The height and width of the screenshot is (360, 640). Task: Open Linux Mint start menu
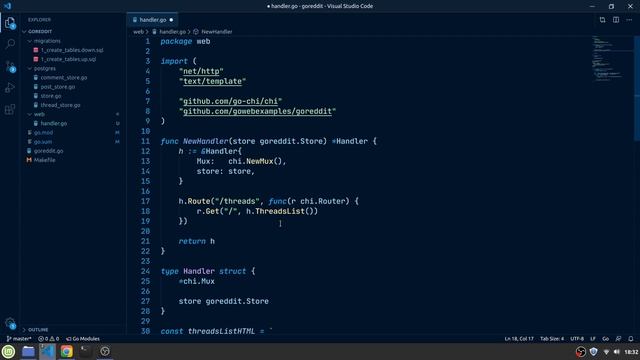(x=9, y=351)
